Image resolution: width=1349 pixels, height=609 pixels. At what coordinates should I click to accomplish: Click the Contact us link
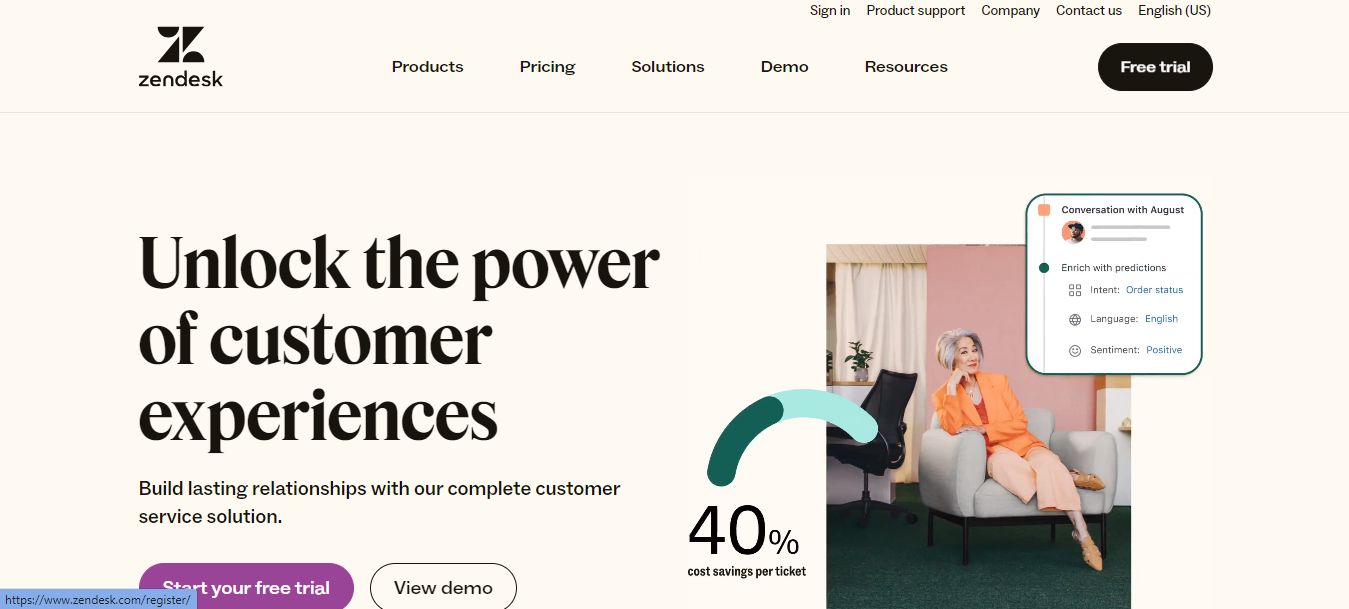1088,11
